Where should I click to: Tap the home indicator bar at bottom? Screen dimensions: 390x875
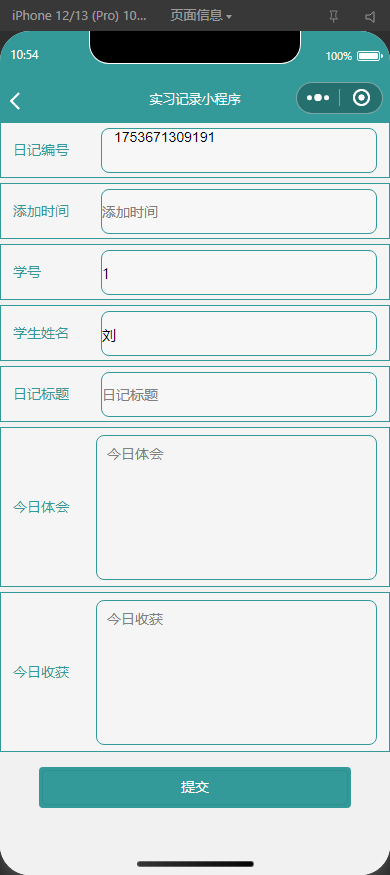point(195,864)
